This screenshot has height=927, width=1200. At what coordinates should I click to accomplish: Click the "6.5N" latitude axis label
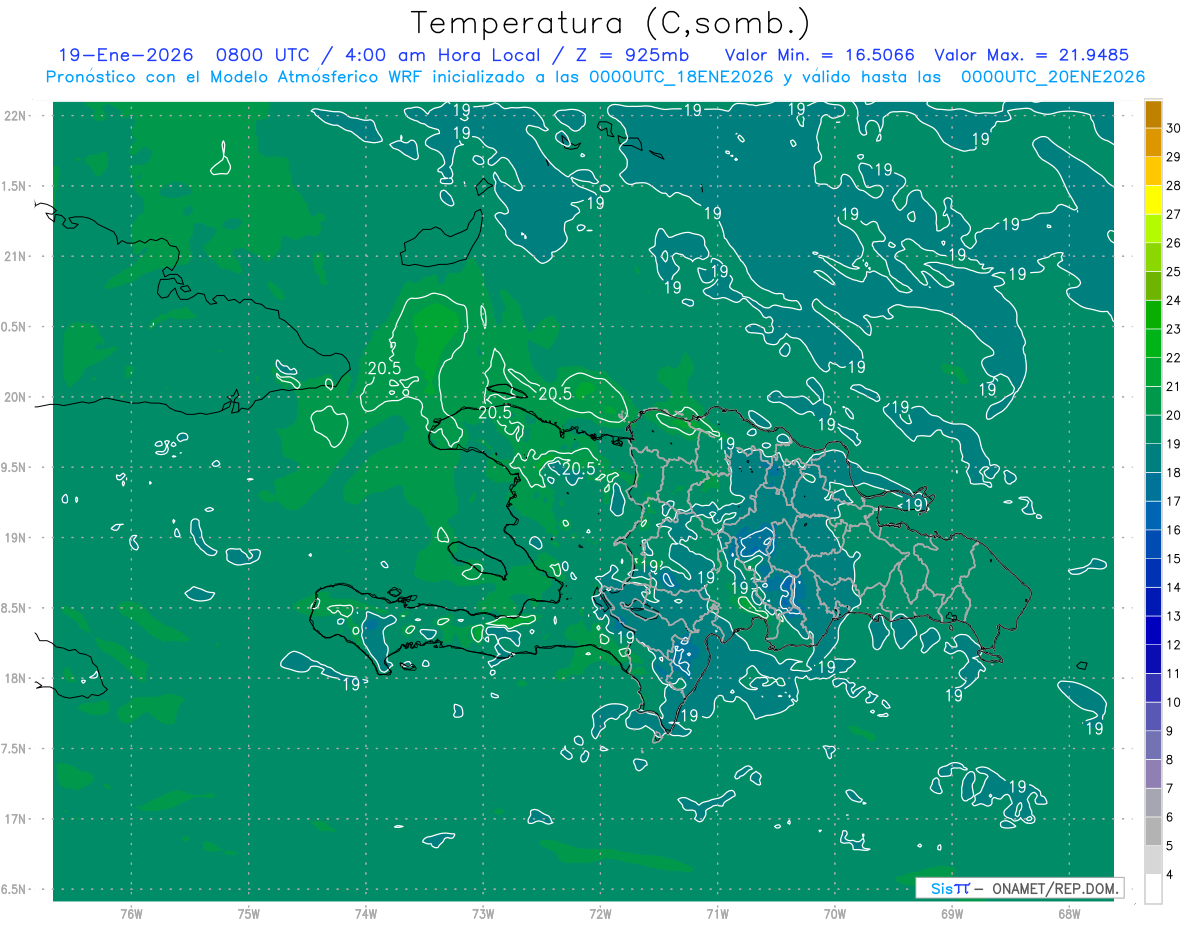(14, 890)
